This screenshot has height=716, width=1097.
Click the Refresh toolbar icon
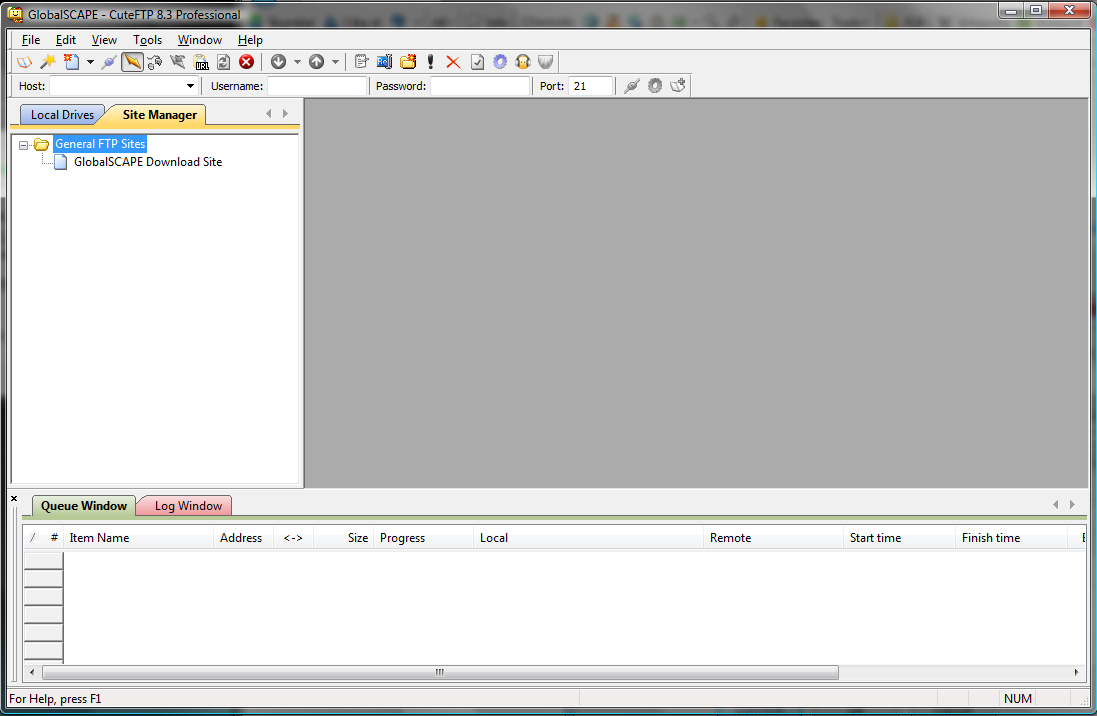223,62
